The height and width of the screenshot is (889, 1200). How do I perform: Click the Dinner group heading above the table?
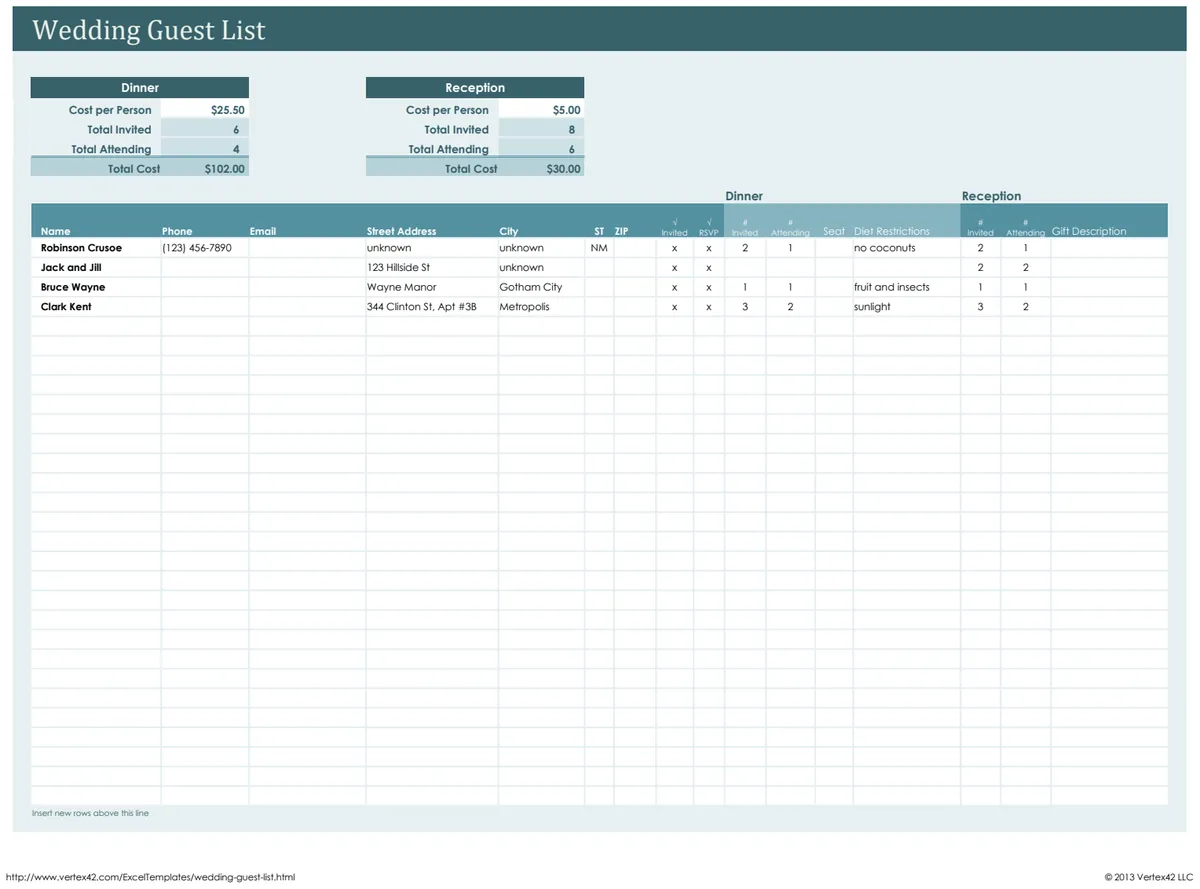744,196
